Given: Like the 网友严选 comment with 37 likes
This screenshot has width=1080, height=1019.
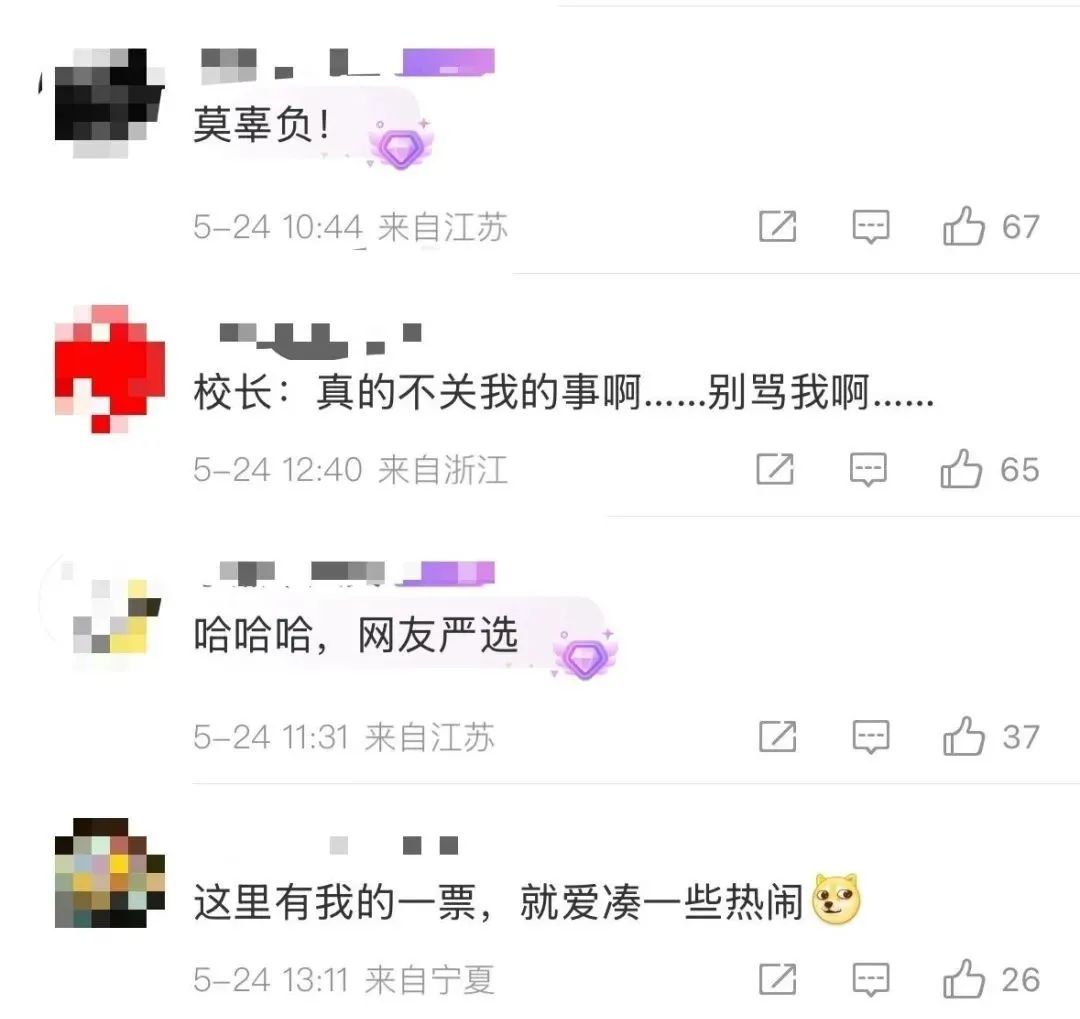Looking at the screenshot, I should (x=964, y=737).
